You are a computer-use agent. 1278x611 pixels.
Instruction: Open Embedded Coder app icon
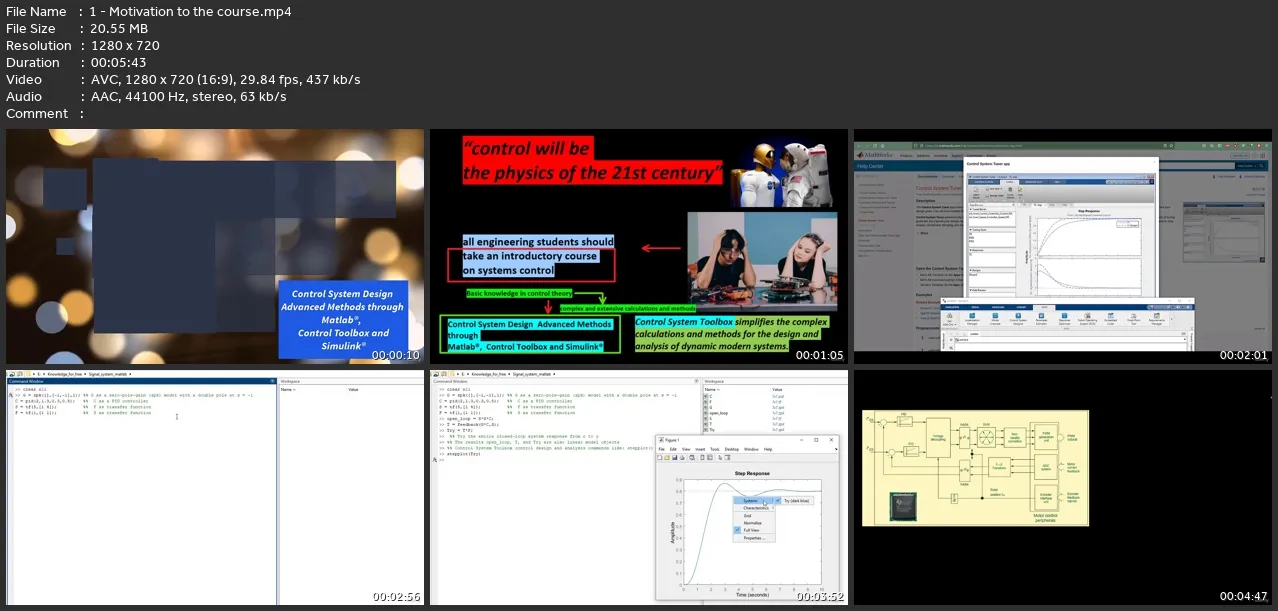(x=1111, y=318)
